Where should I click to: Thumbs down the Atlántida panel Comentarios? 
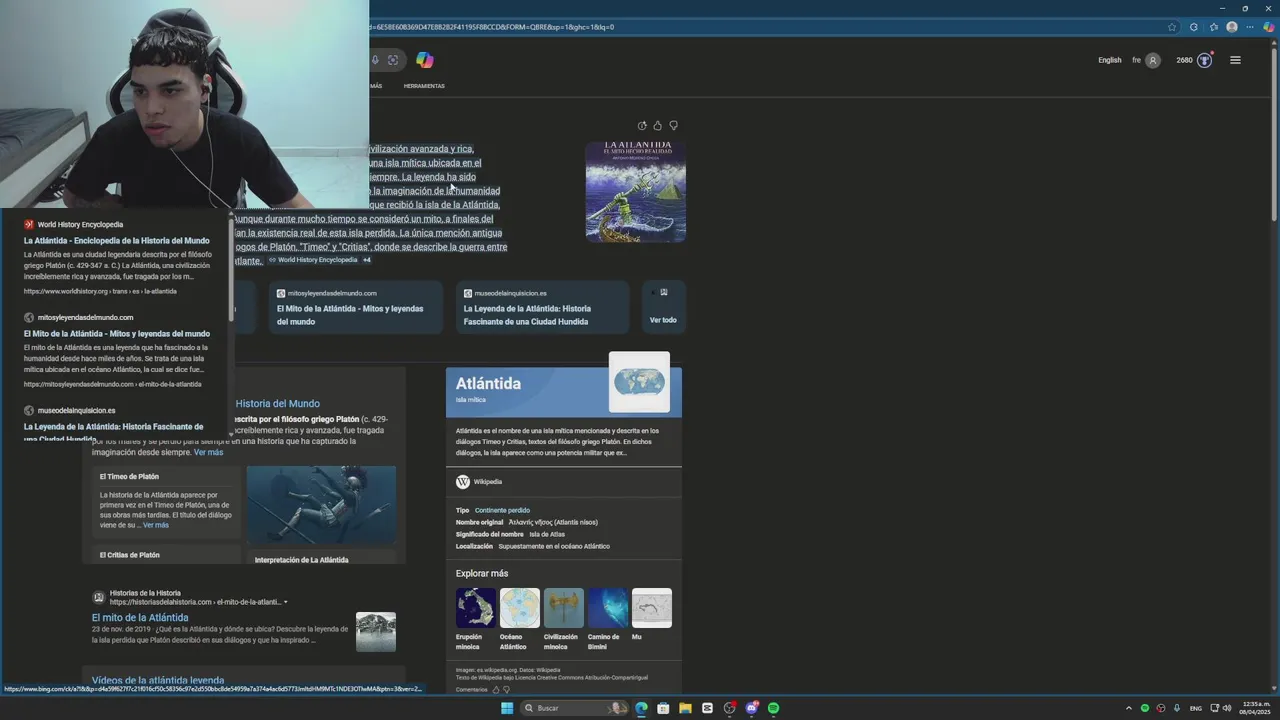click(507, 690)
